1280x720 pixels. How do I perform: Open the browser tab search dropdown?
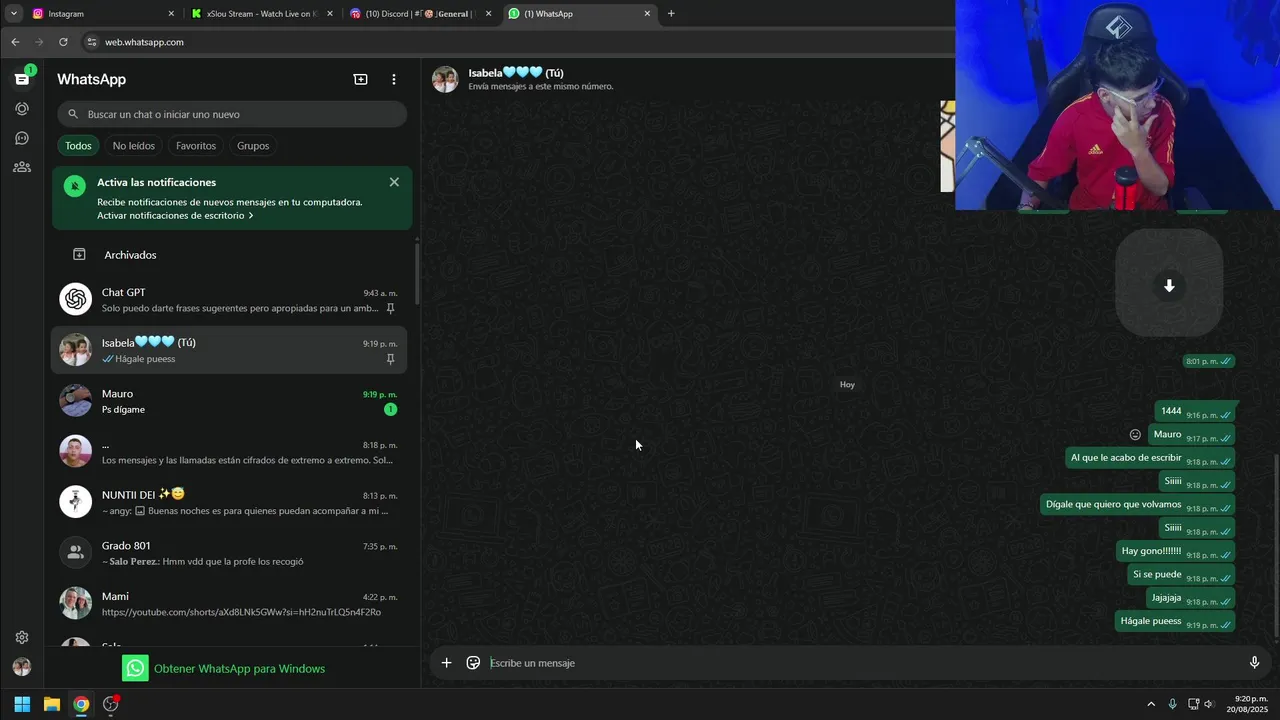pyautogui.click(x=14, y=14)
